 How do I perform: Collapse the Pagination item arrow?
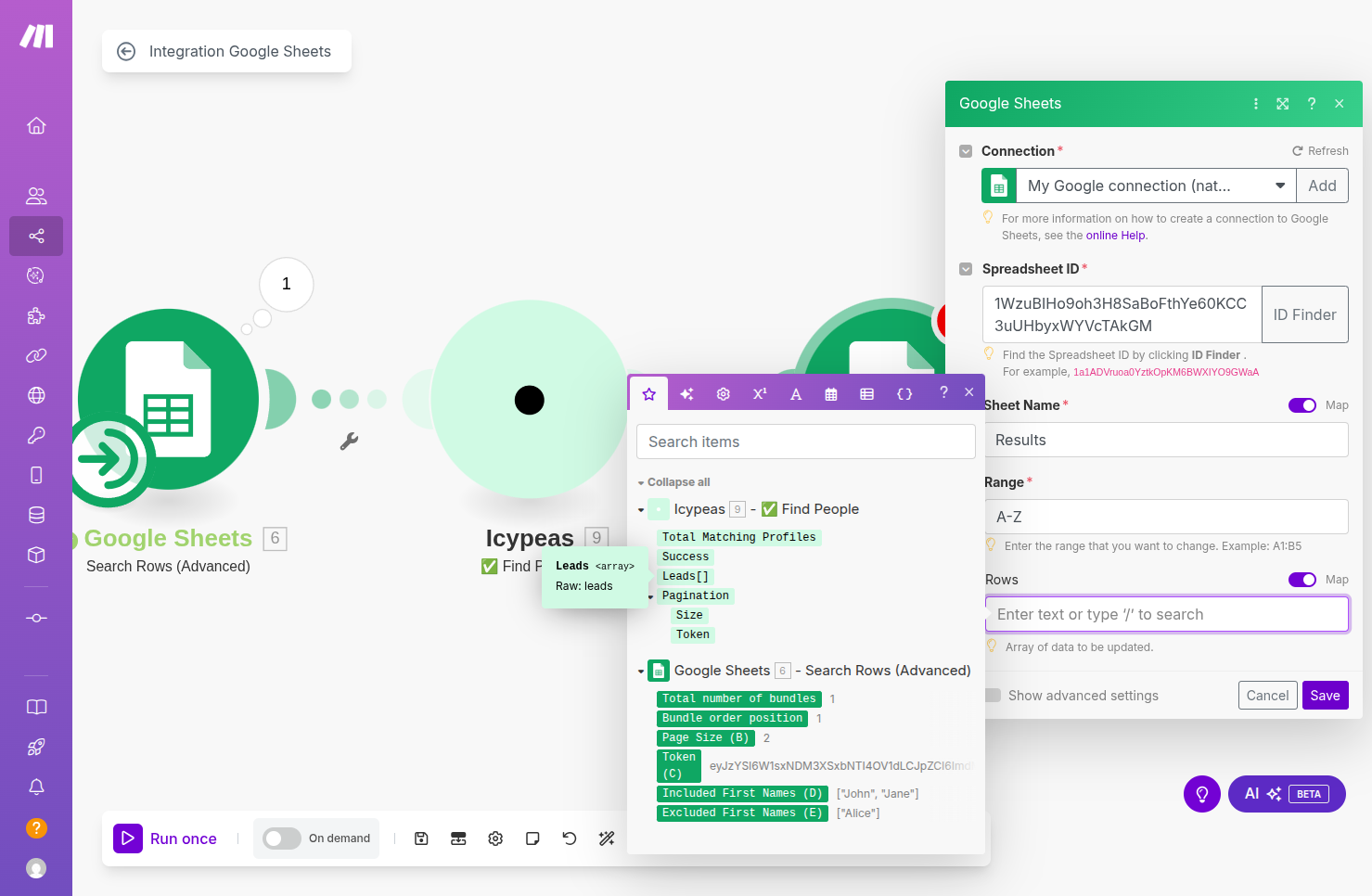pyautogui.click(x=651, y=596)
